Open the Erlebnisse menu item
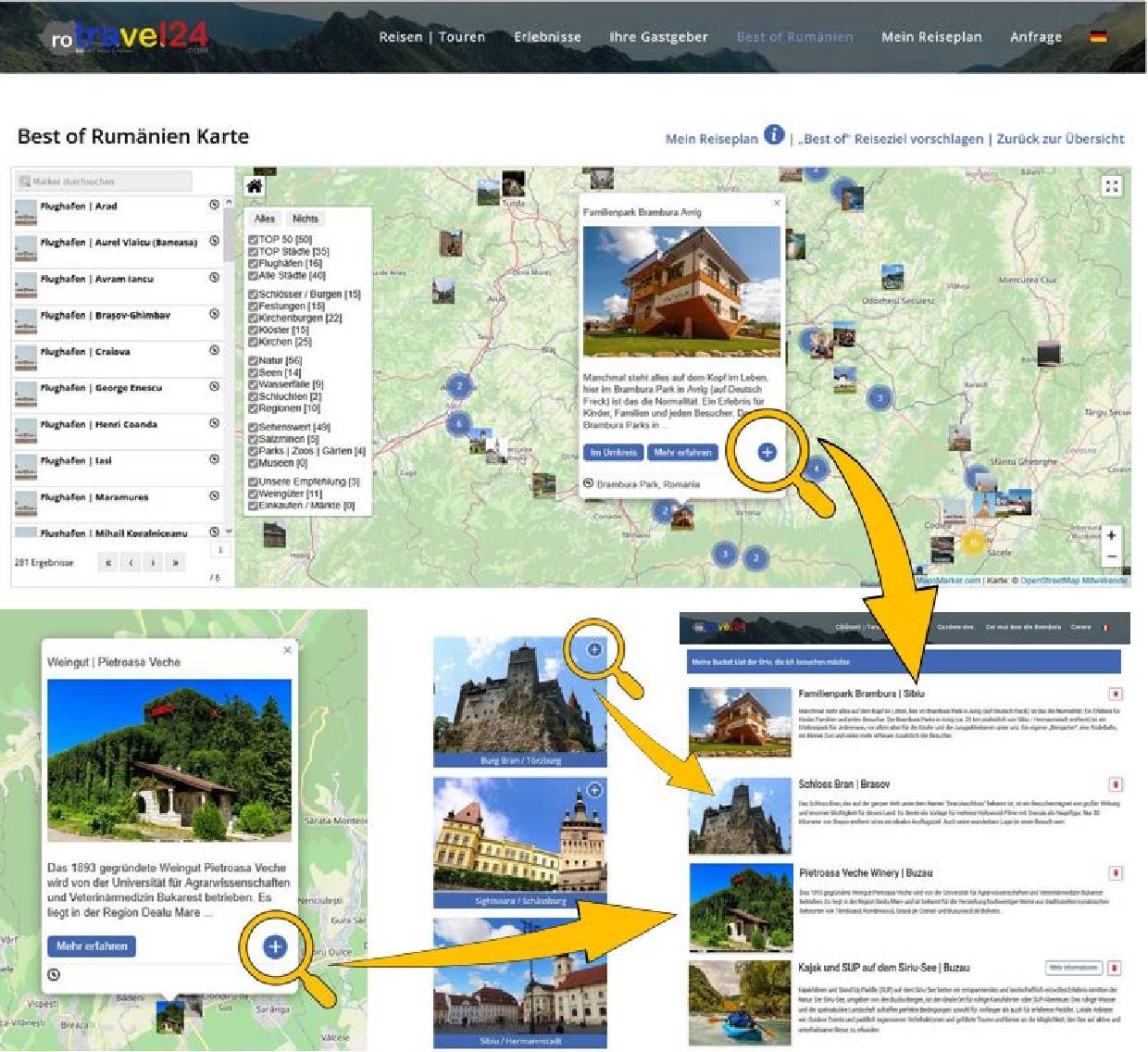This screenshot has width=1148, height=1052. [548, 37]
